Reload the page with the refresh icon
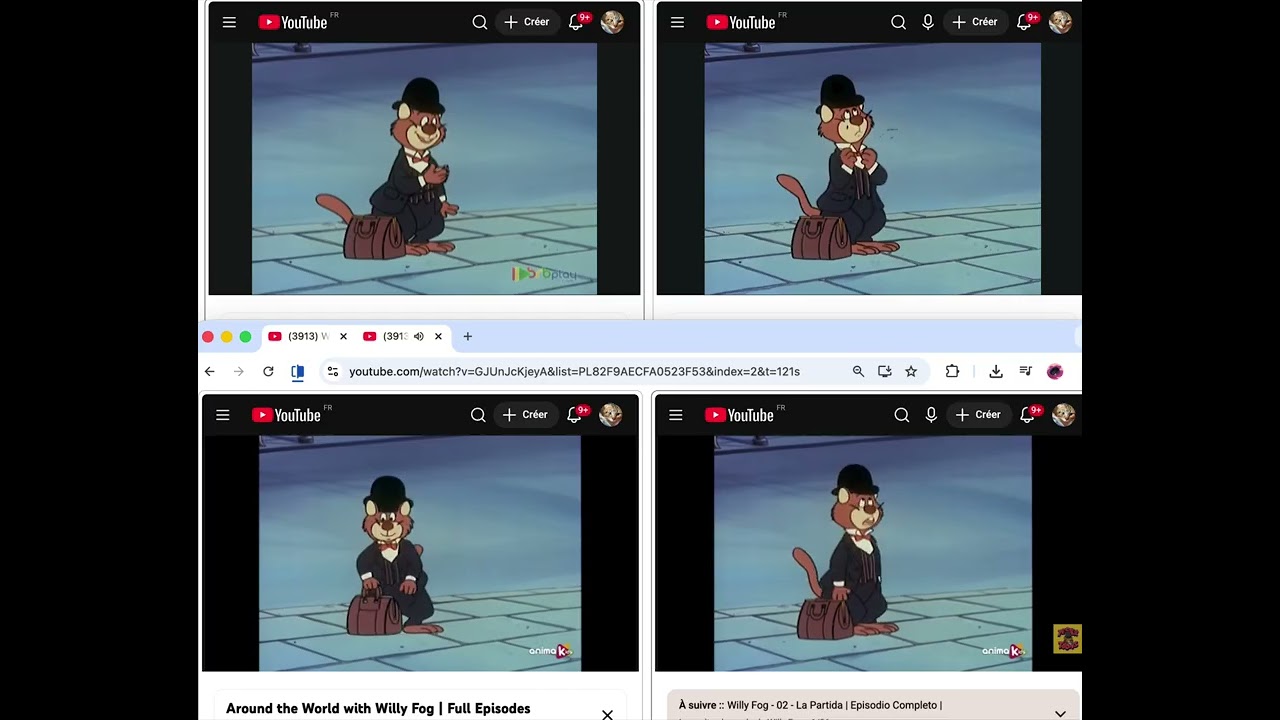The image size is (1280, 720). point(268,371)
